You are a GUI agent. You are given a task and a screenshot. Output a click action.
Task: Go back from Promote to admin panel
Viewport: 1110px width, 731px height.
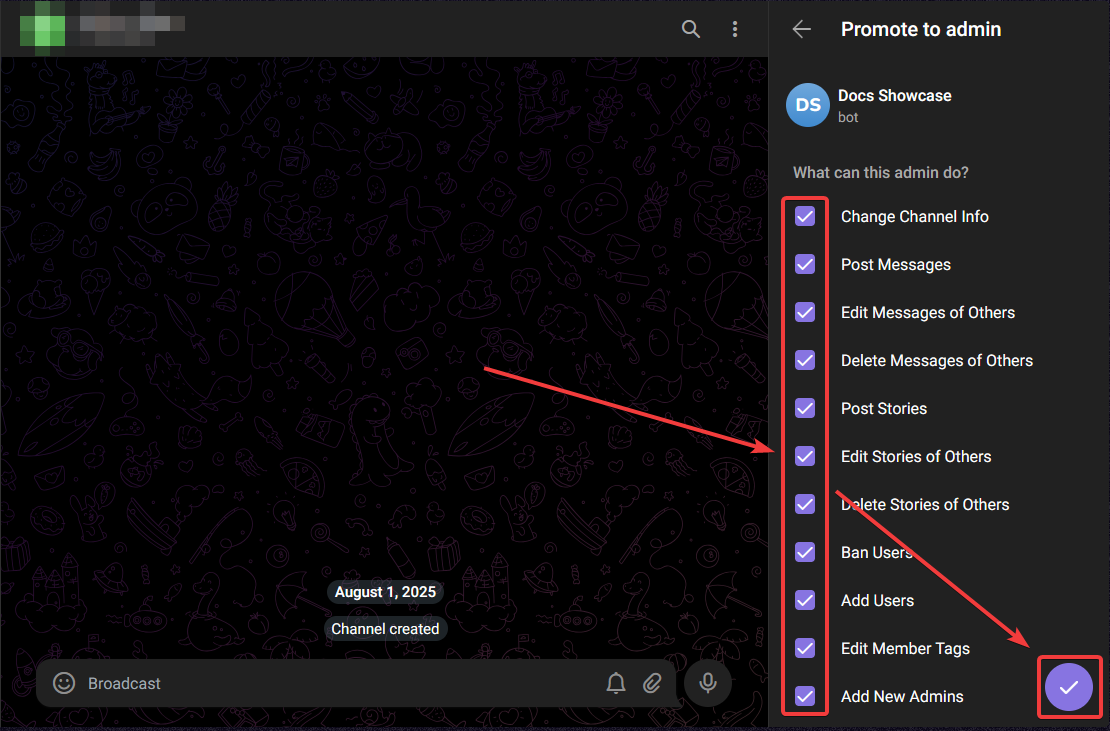pyautogui.click(x=801, y=29)
